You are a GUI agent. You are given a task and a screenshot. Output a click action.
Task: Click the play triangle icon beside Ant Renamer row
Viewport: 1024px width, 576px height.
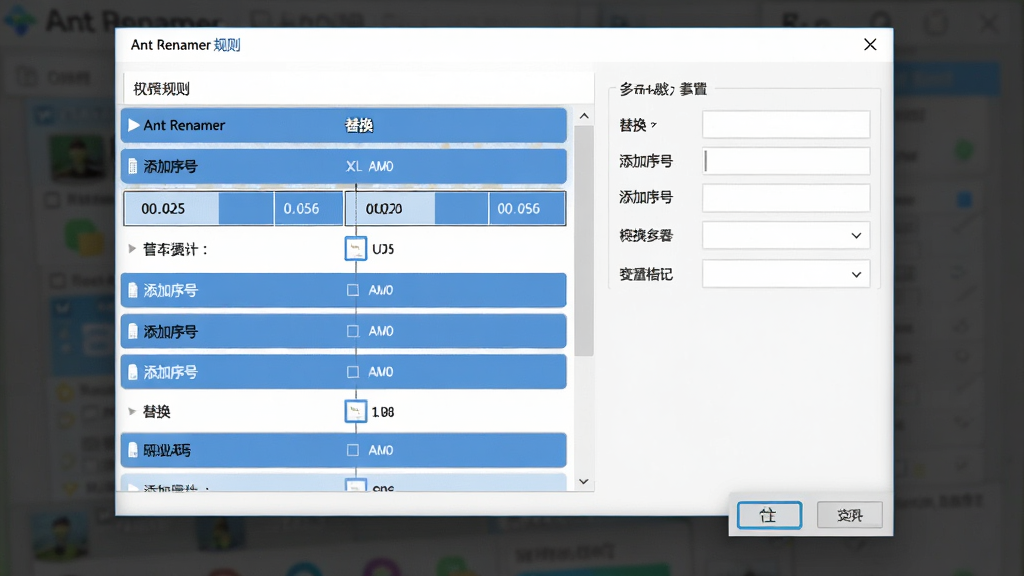point(134,125)
